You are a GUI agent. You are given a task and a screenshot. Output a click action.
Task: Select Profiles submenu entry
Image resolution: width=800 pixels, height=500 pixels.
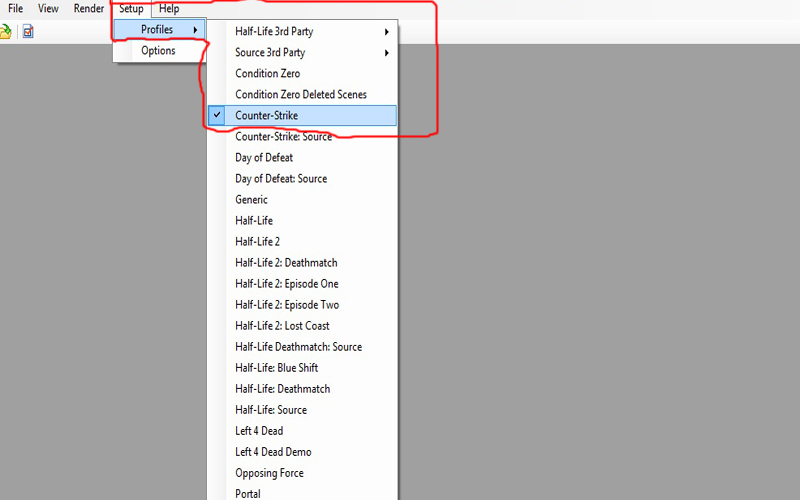coord(159,30)
